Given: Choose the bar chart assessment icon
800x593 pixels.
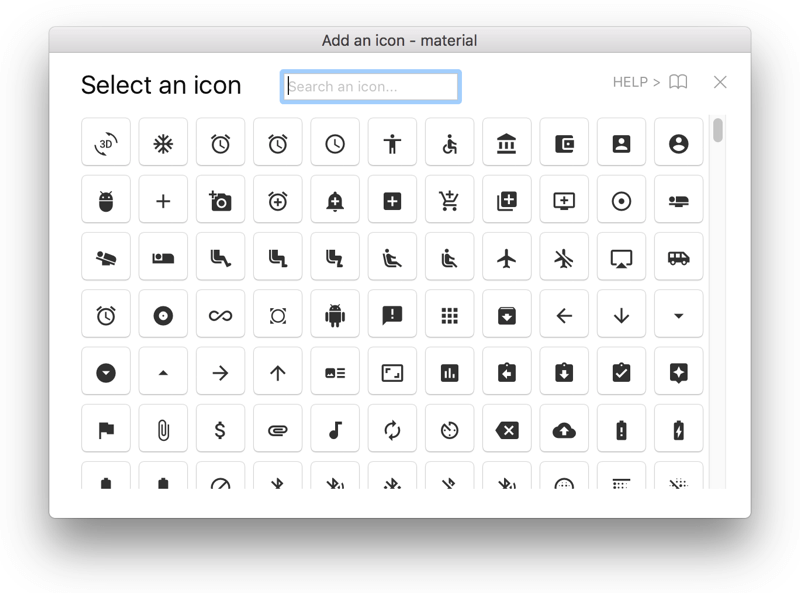Looking at the screenshot, I should [449, 371].
